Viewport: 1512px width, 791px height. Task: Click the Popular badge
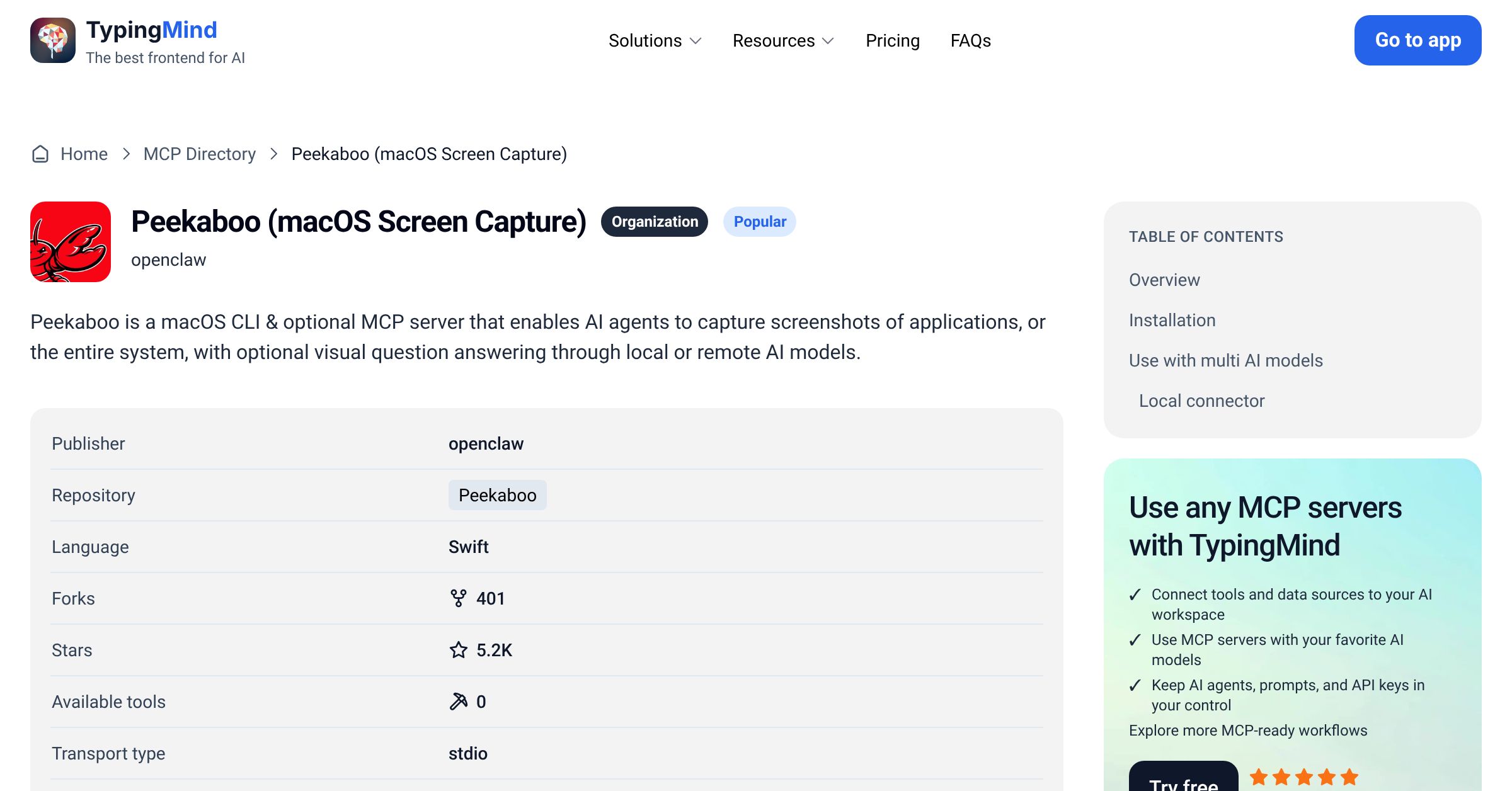(760, 222)
